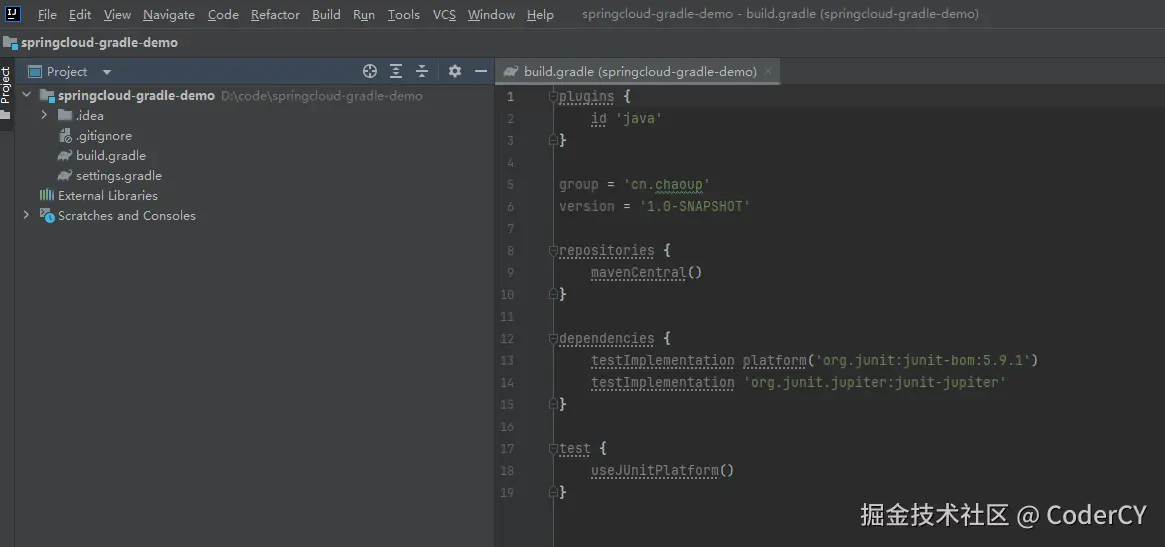Click line number 7 in gutter
Viewport: 1165px width, 547px height.
tap(510, 229)
